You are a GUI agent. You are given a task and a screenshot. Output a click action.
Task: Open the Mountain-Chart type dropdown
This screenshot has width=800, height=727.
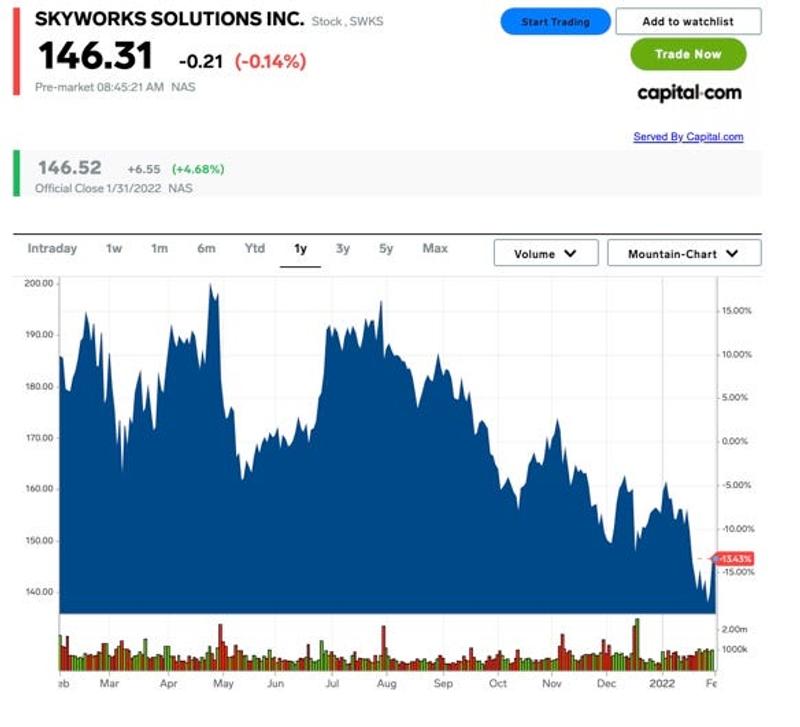(684, 253)
